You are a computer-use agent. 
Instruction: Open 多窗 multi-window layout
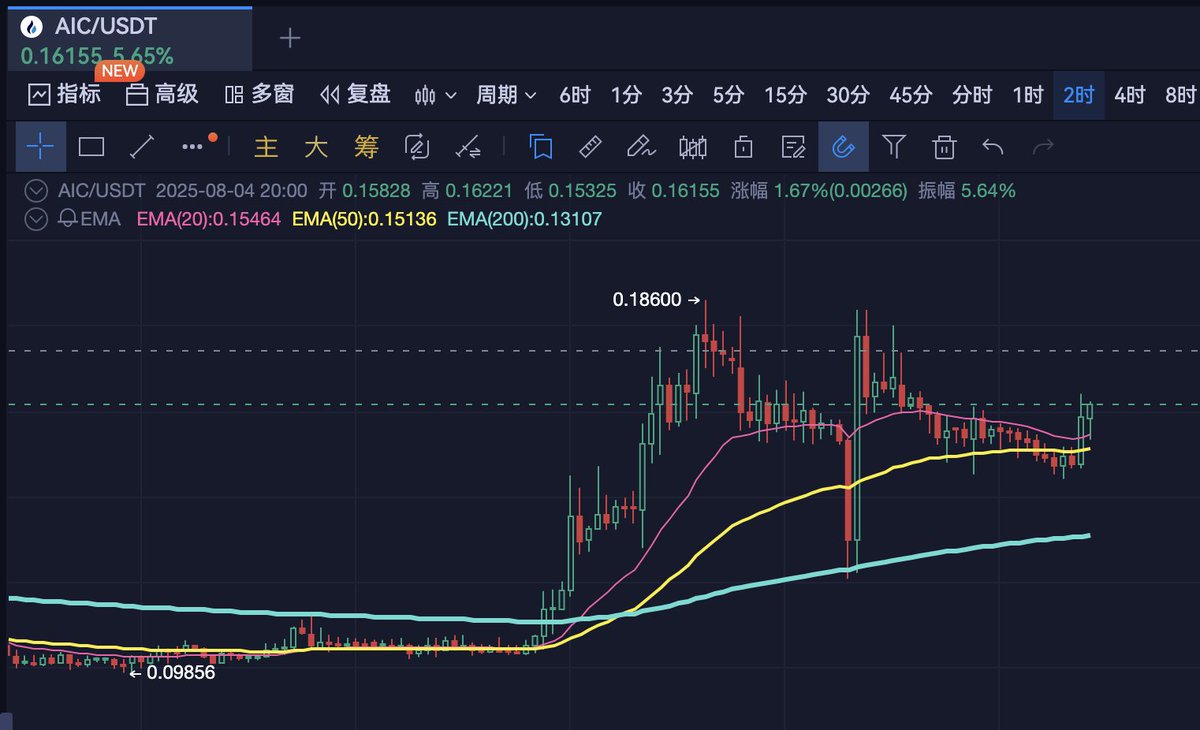[259, 95]
